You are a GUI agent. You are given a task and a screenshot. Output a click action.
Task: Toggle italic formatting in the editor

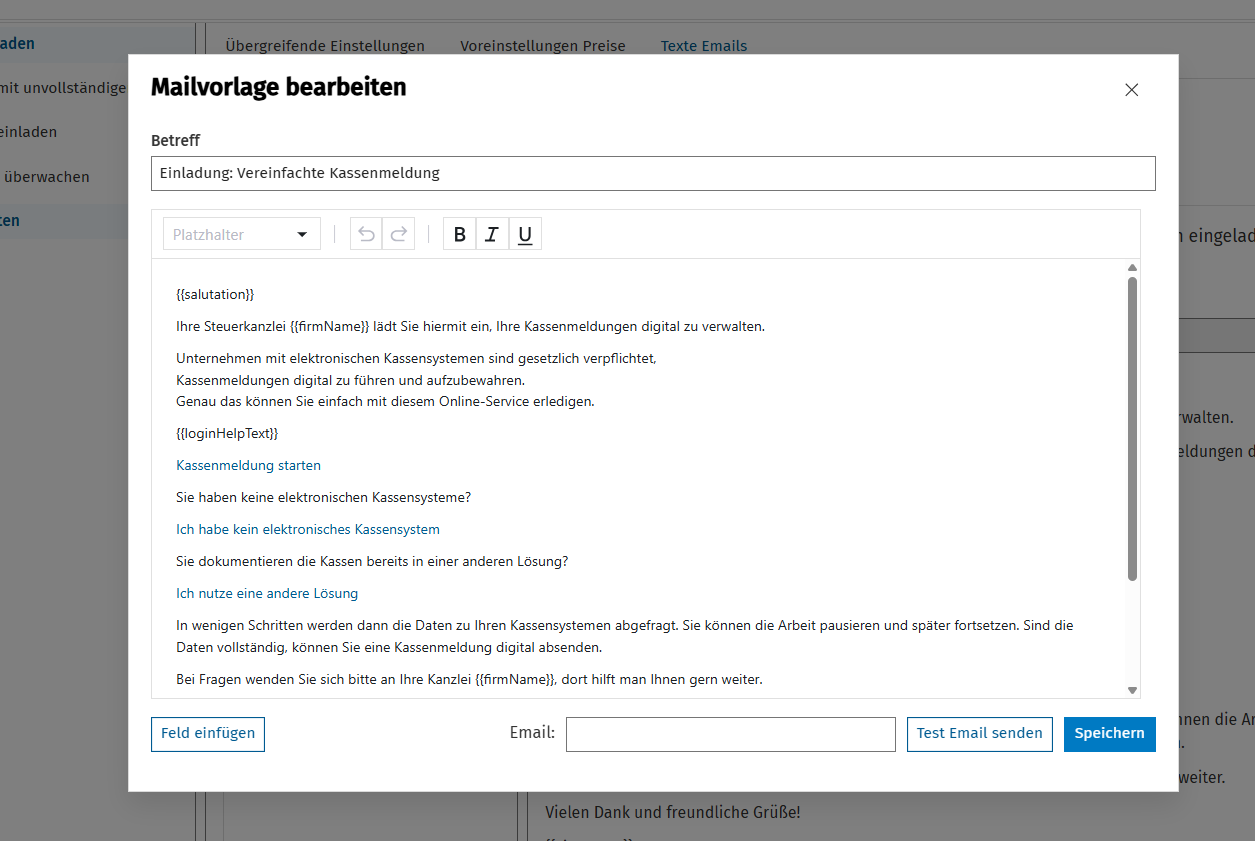click(492, 234)
